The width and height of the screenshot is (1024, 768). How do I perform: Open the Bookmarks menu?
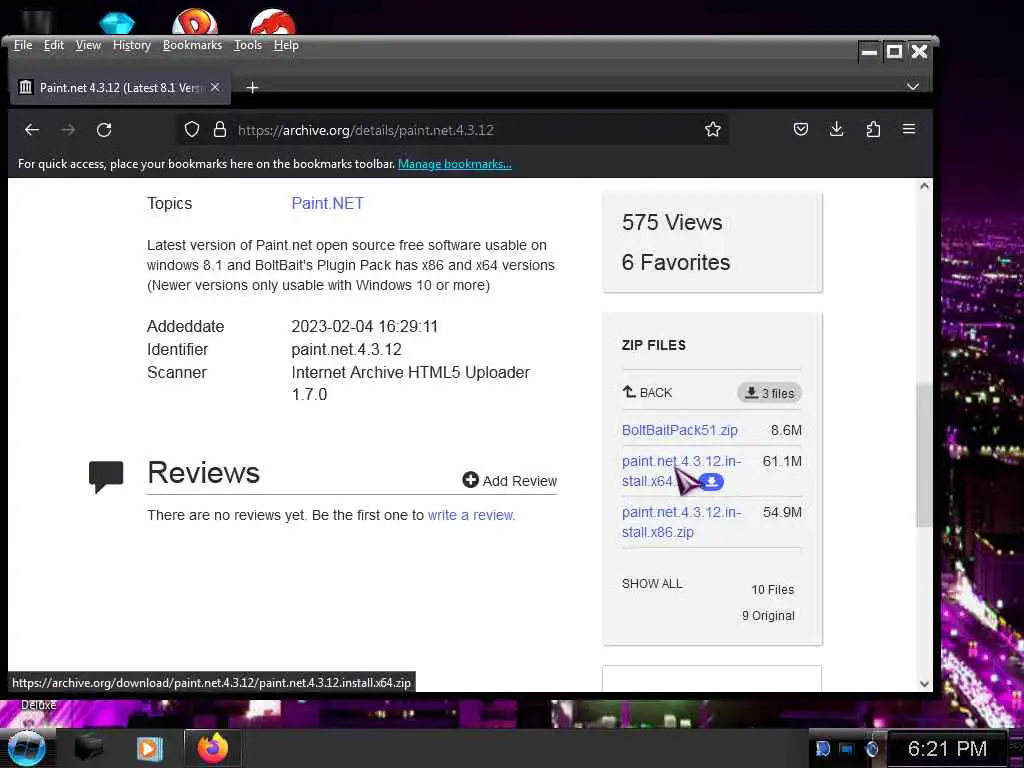coord(192,45)
